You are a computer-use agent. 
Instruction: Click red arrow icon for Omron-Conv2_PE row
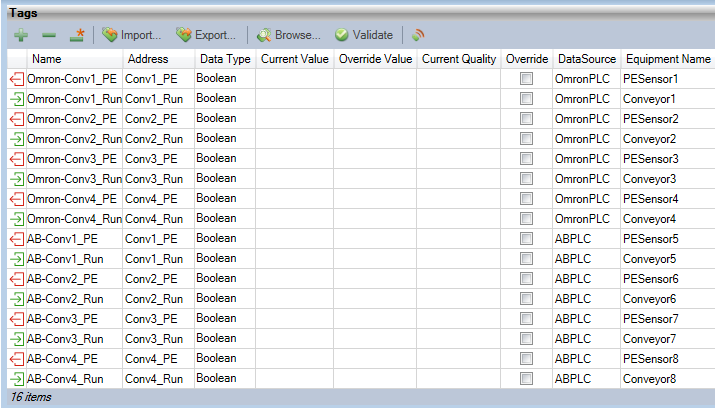(17, 119)
